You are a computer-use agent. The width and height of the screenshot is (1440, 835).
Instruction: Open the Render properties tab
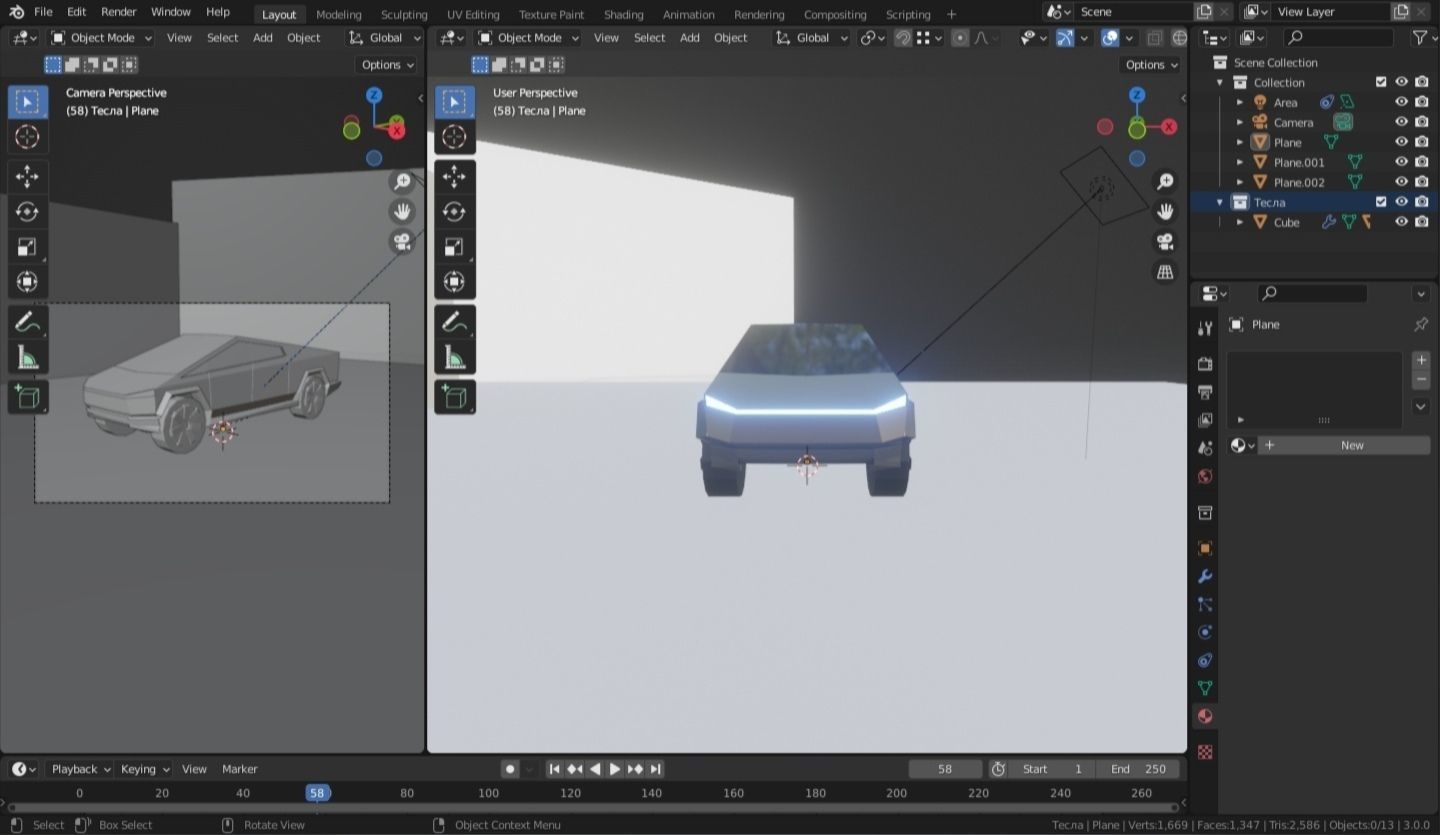pyautogui.click(x=1205, y=364)
